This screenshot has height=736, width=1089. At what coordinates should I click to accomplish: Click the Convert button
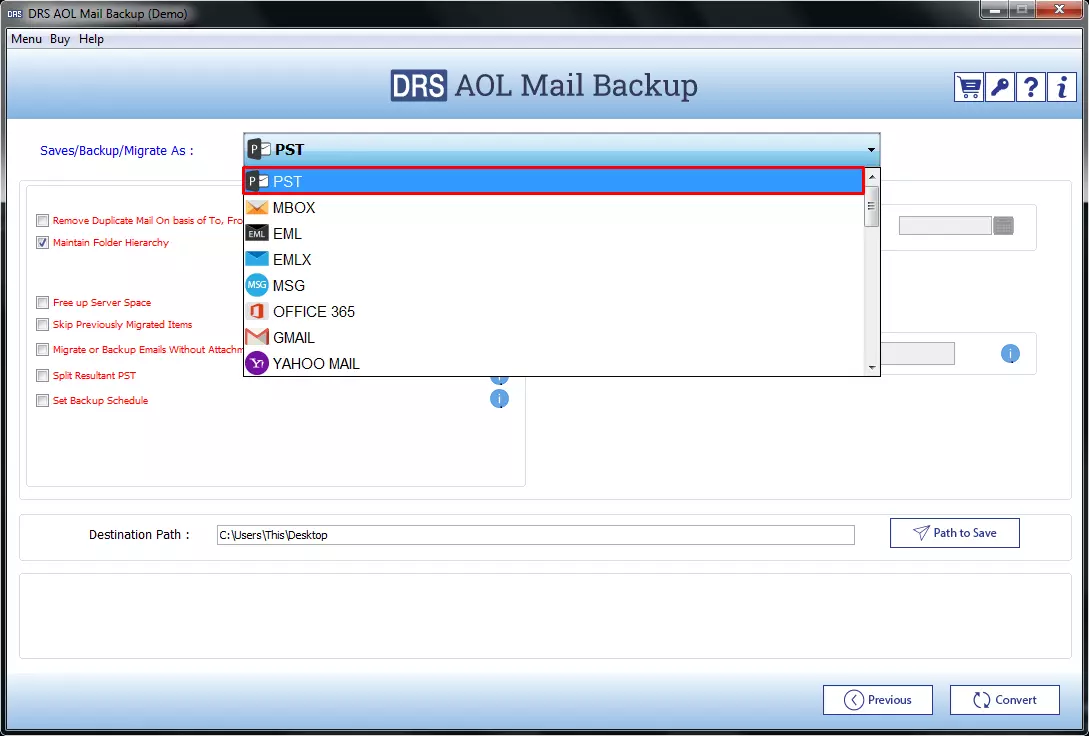pos(1004,700)
